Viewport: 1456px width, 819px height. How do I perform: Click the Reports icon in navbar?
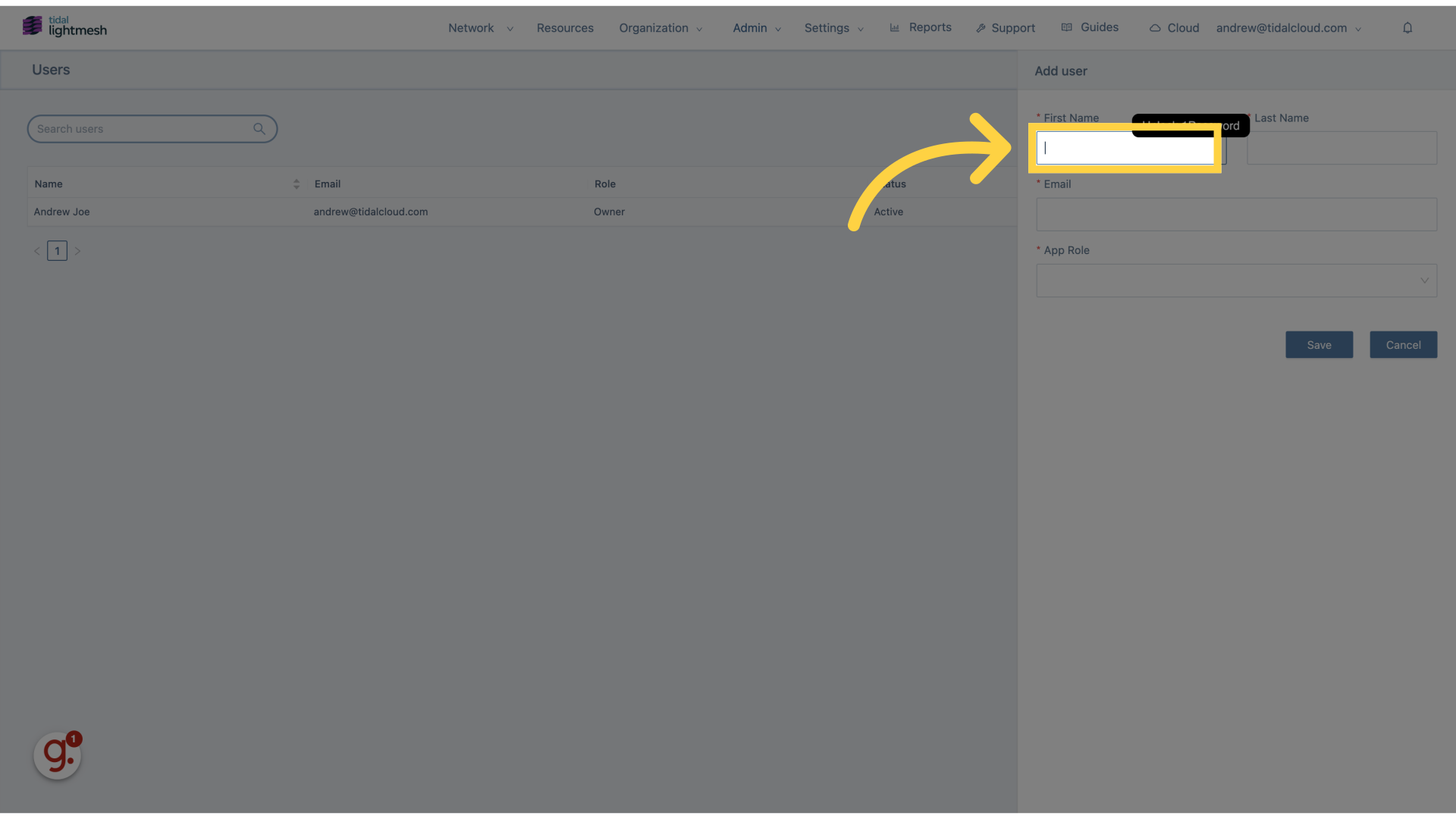(894, 27)
